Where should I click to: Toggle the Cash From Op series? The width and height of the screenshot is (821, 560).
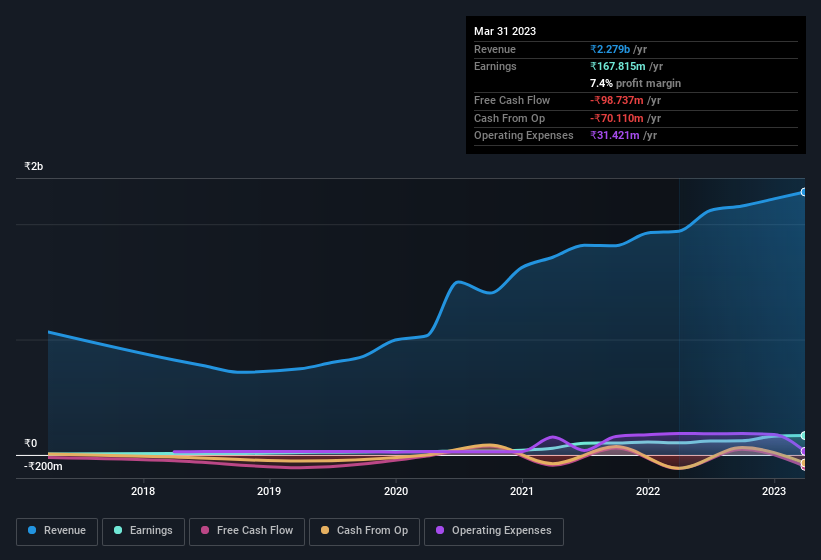click(364, 531)
